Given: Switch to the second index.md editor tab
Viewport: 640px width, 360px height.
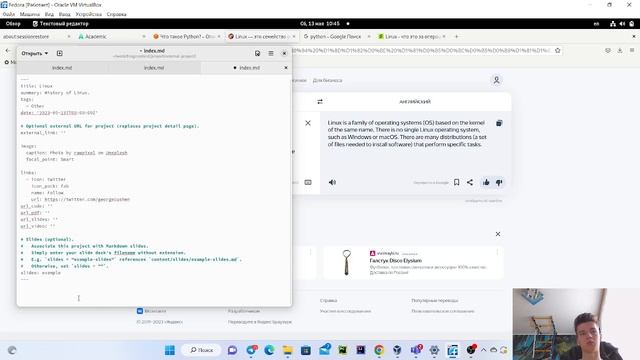Looking at the screenshot, I should (x=154, y=68).
